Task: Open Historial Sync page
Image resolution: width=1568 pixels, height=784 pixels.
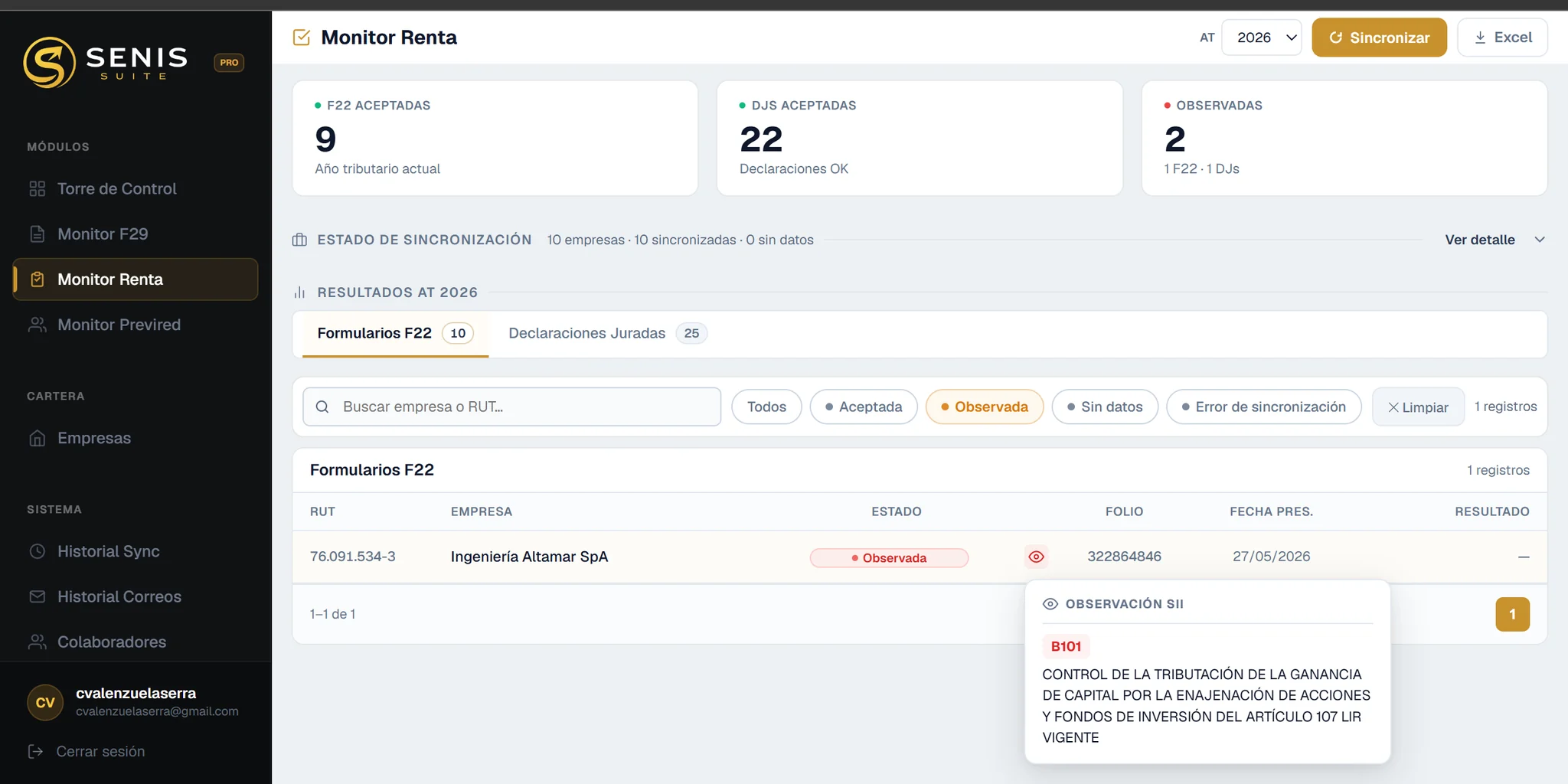Action: [136, 551]
